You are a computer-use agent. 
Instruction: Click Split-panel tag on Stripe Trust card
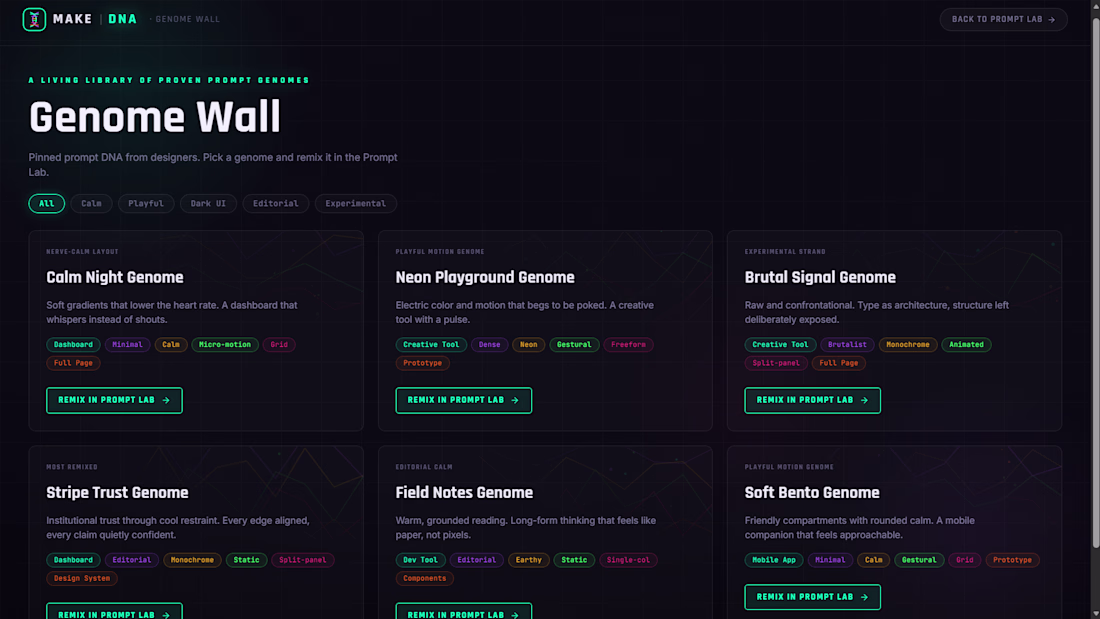click(x=302, y=560)
